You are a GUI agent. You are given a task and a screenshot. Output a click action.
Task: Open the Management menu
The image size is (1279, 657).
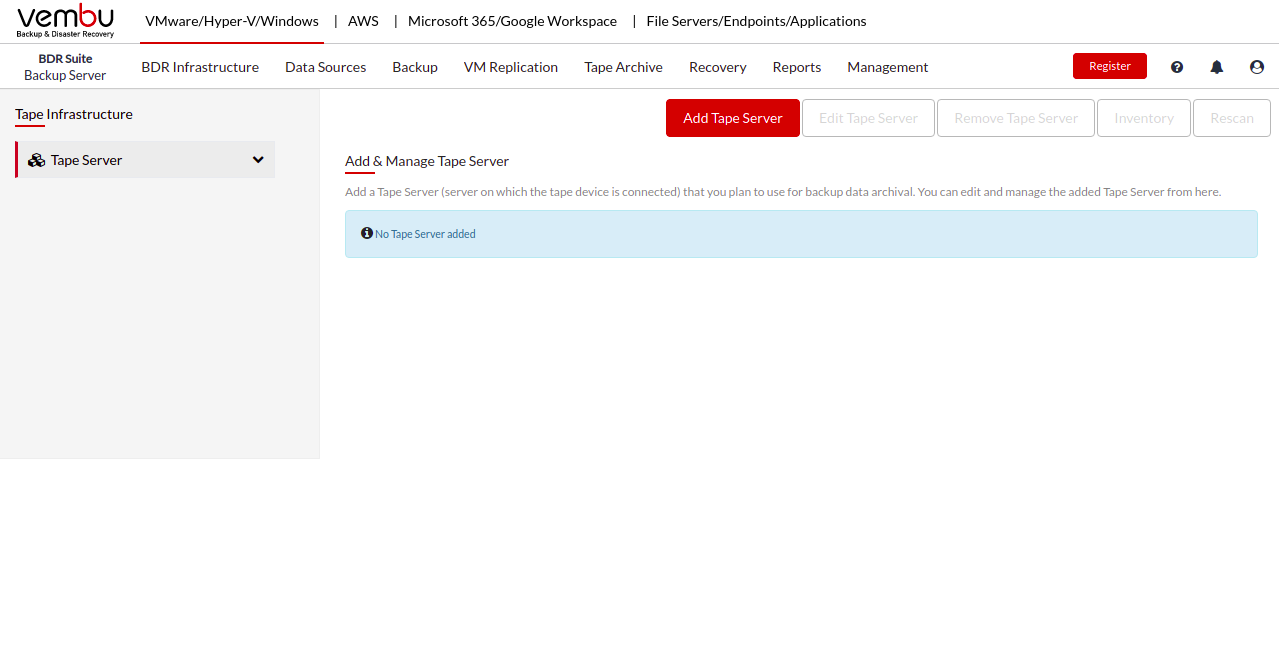click(x=888, y=67)
